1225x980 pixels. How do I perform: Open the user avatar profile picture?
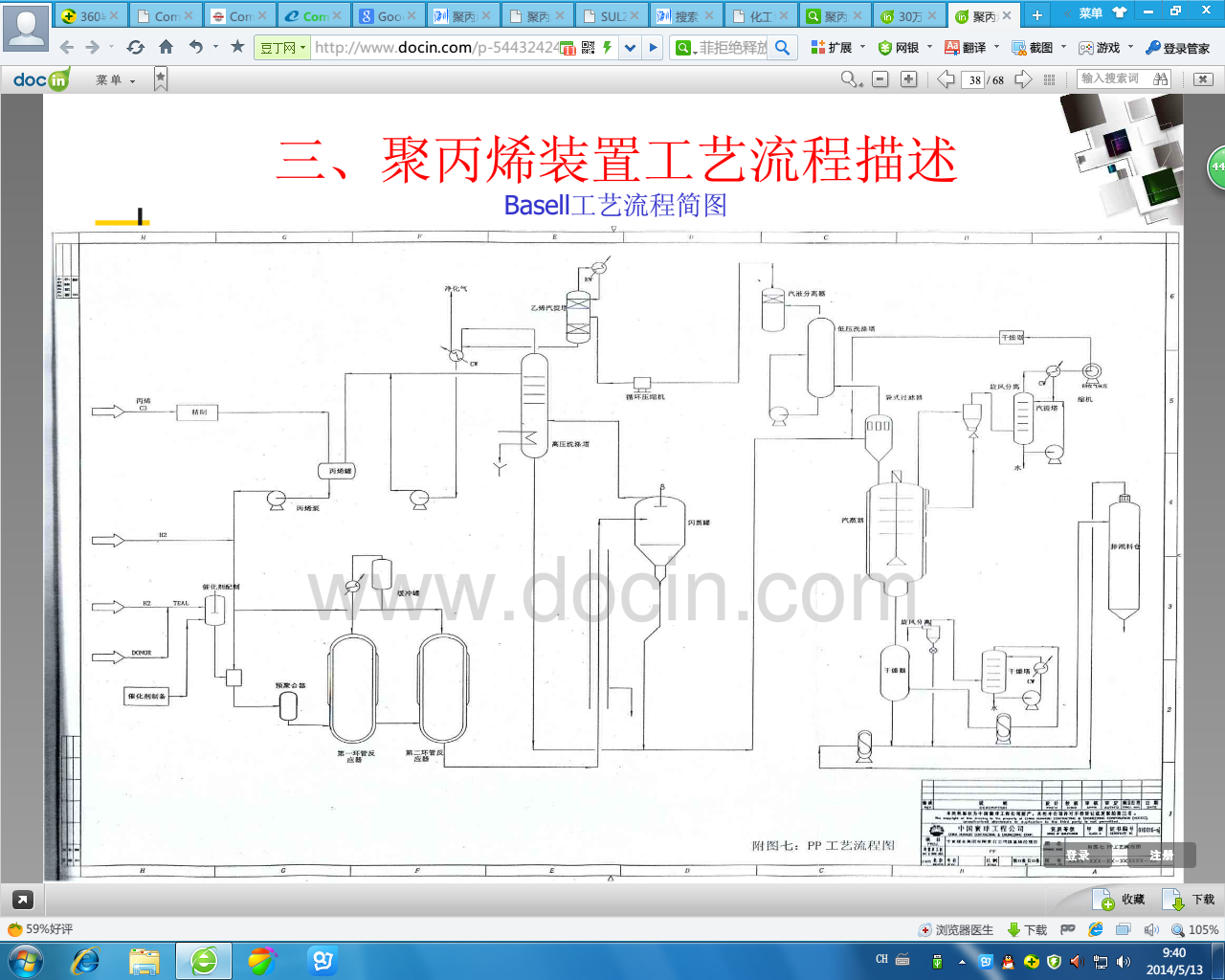27,27
